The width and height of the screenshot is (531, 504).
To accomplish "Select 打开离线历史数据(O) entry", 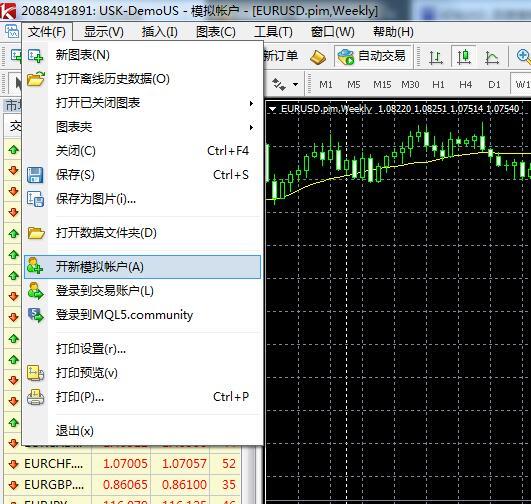I will tap(142, 79).
